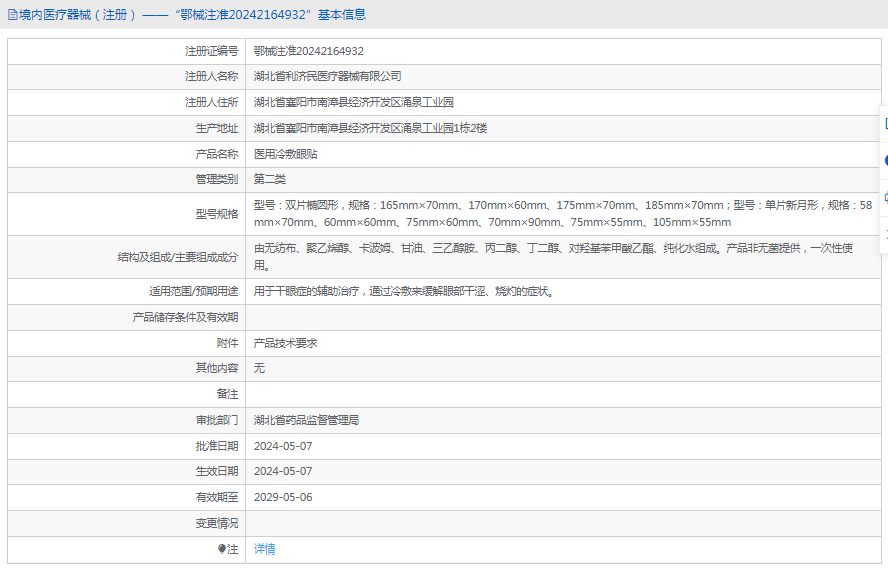The height and width of the screenshot is (569, 888).
Task: Click registration number 鄂械注准20242164932 in first row
Action: coord(308,51)
